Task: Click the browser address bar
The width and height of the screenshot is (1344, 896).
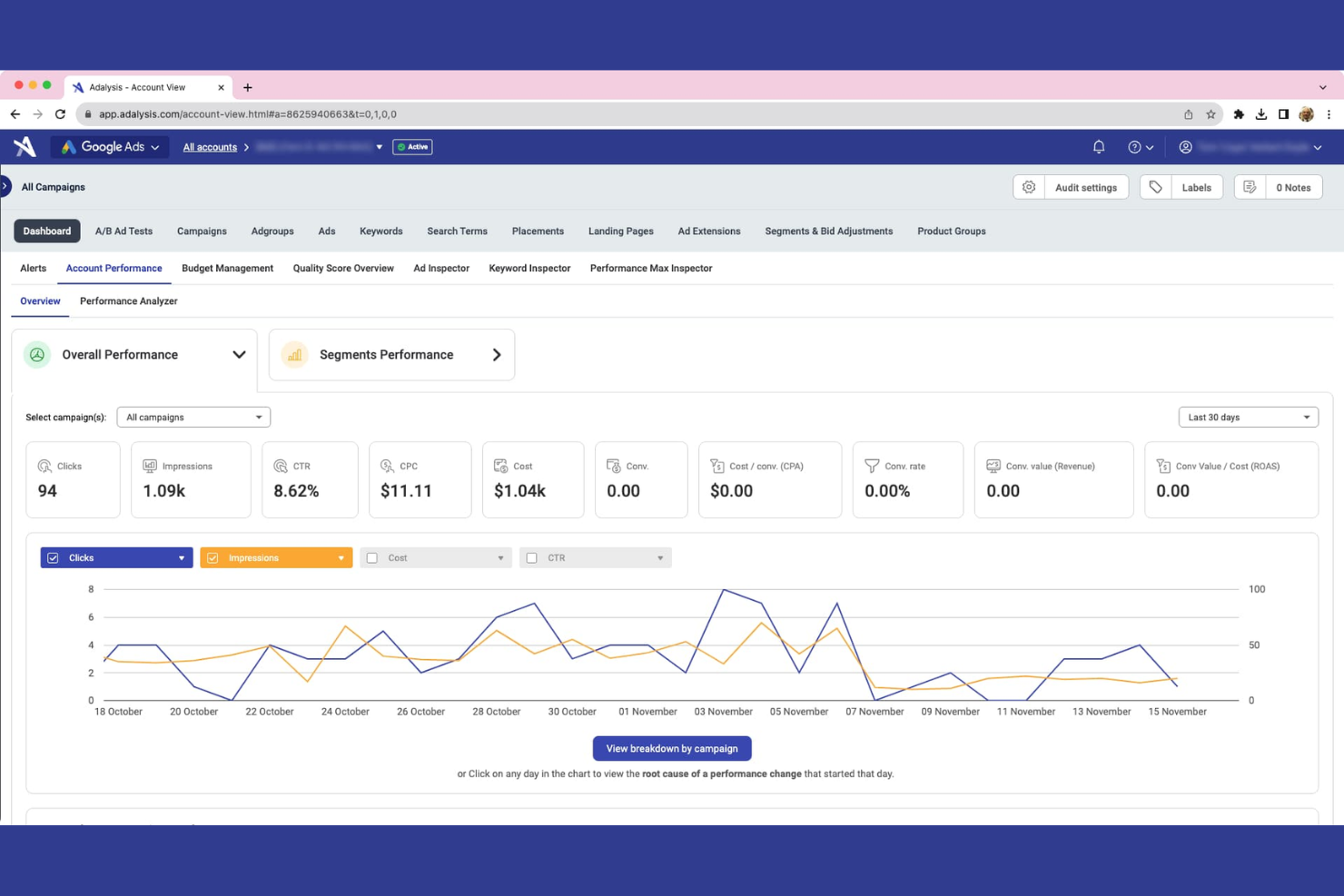Action: (363, 114)
